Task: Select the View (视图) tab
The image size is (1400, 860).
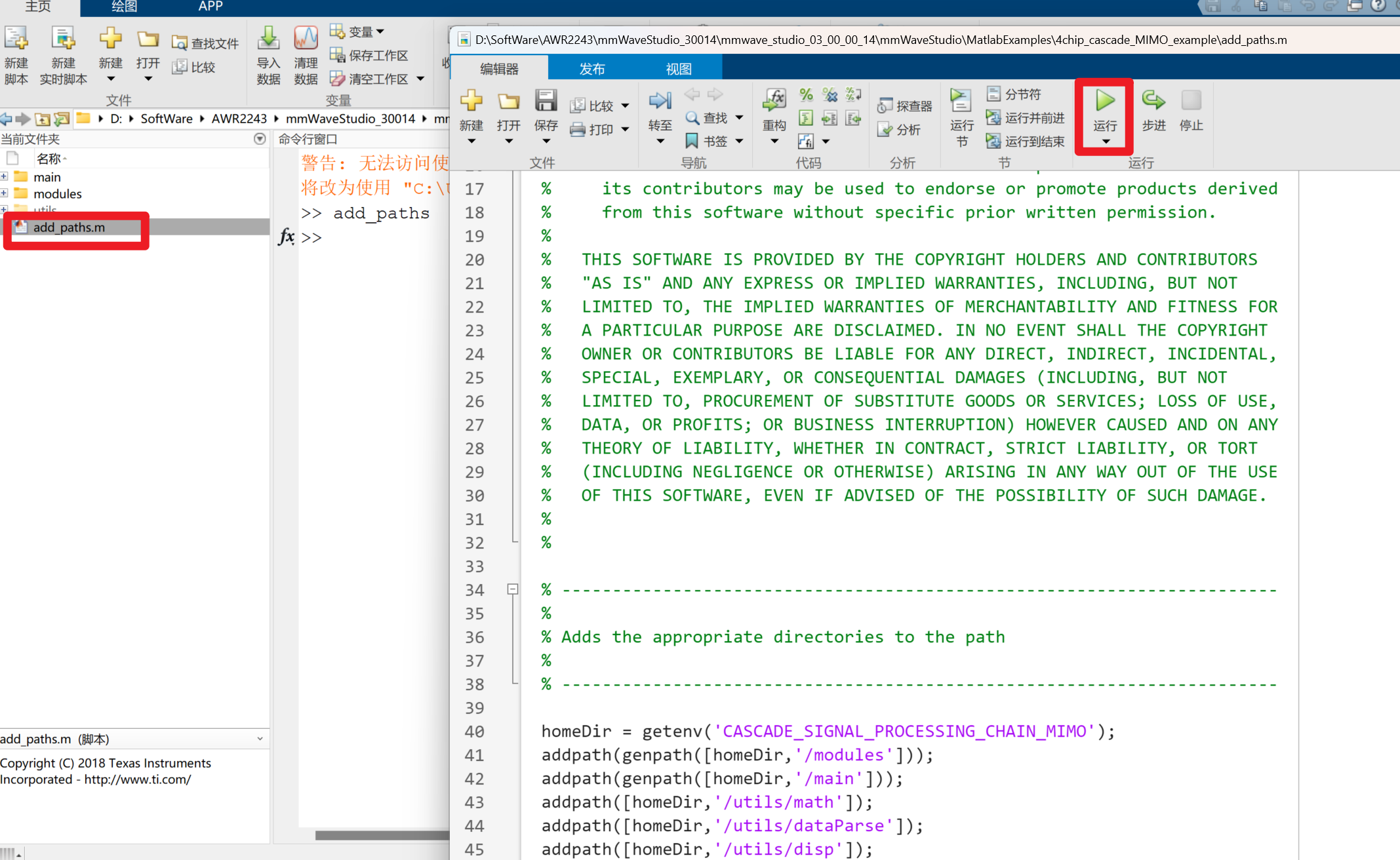Action: coord(679,68)
